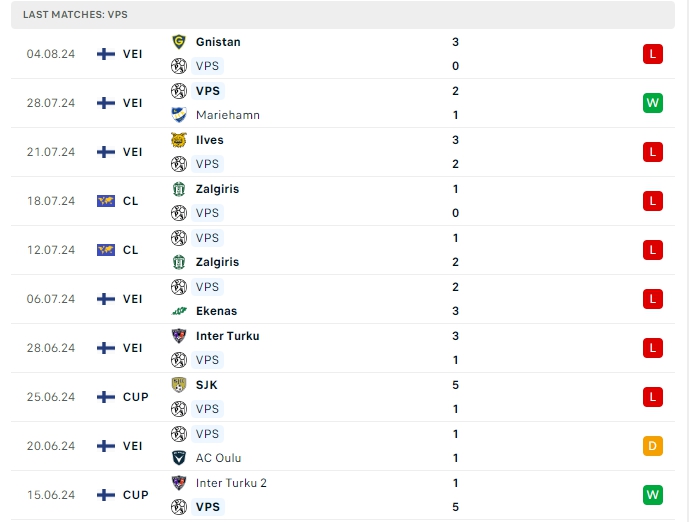689x522 pixels.
Task: Select the CUP competition label on 25.06.24
Action: (x=136, y=397)
